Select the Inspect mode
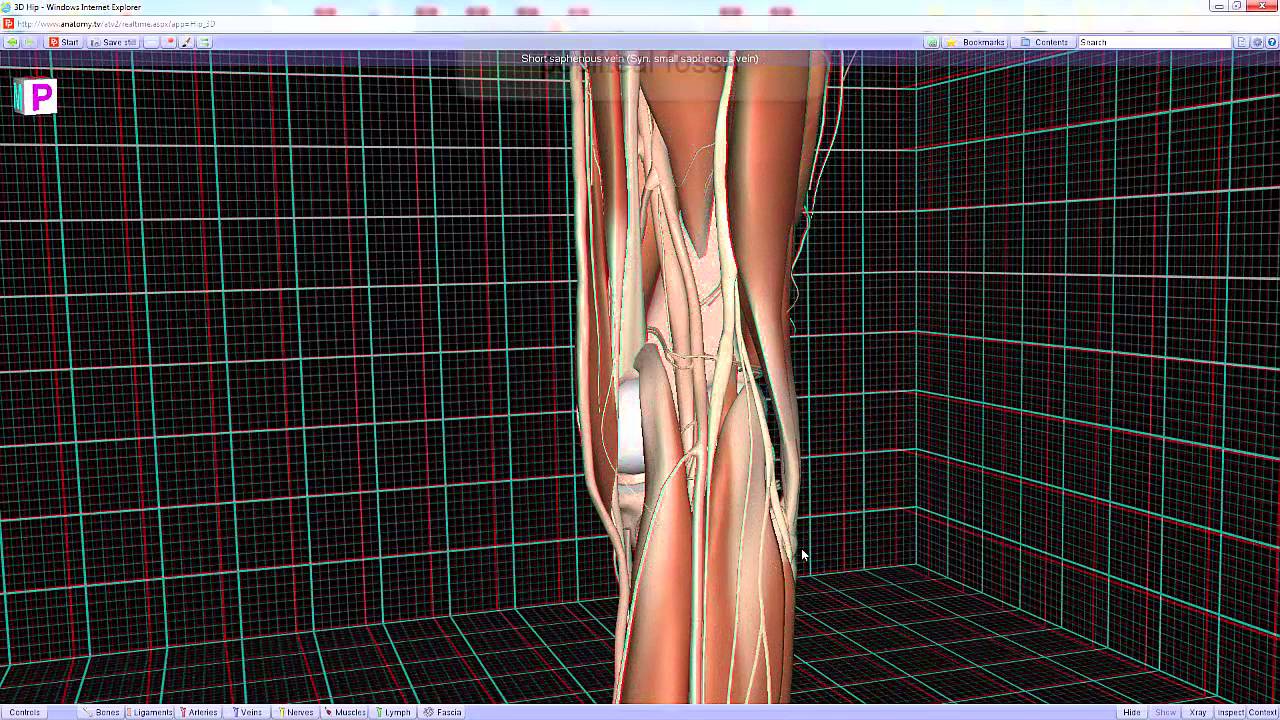This screenshot has height=720, width=1280. [x=1230, y=712]
